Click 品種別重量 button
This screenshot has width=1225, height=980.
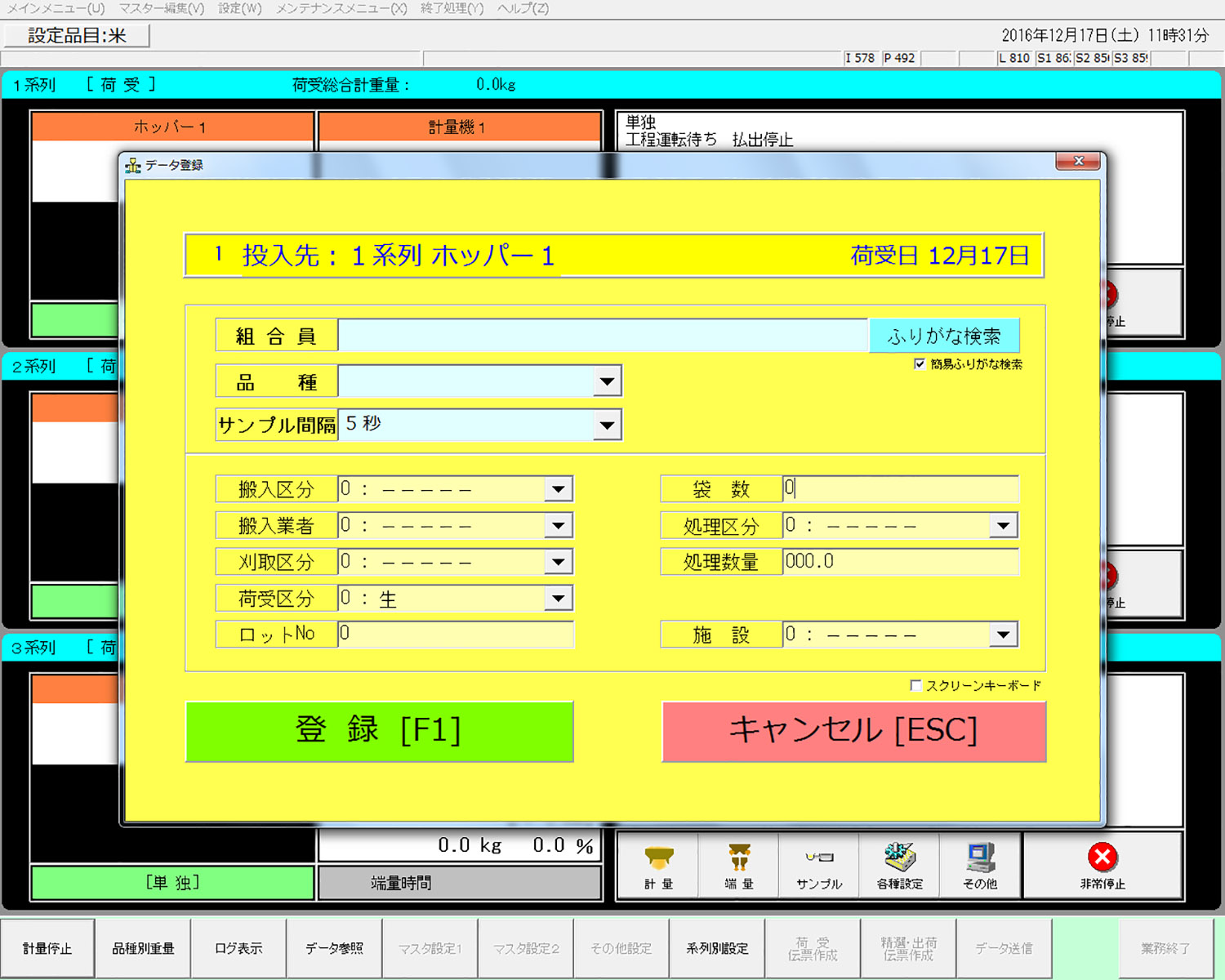click(143, 948)
